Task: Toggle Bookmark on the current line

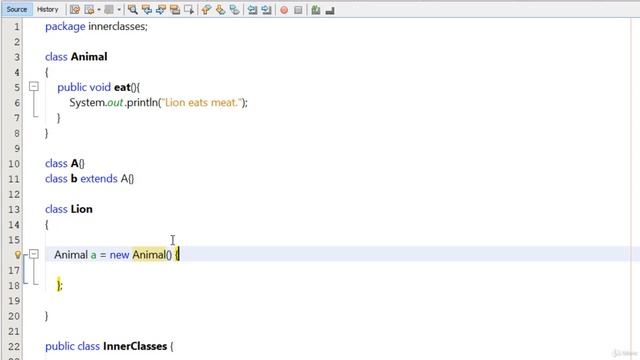Action: click(x=234, y=10)
